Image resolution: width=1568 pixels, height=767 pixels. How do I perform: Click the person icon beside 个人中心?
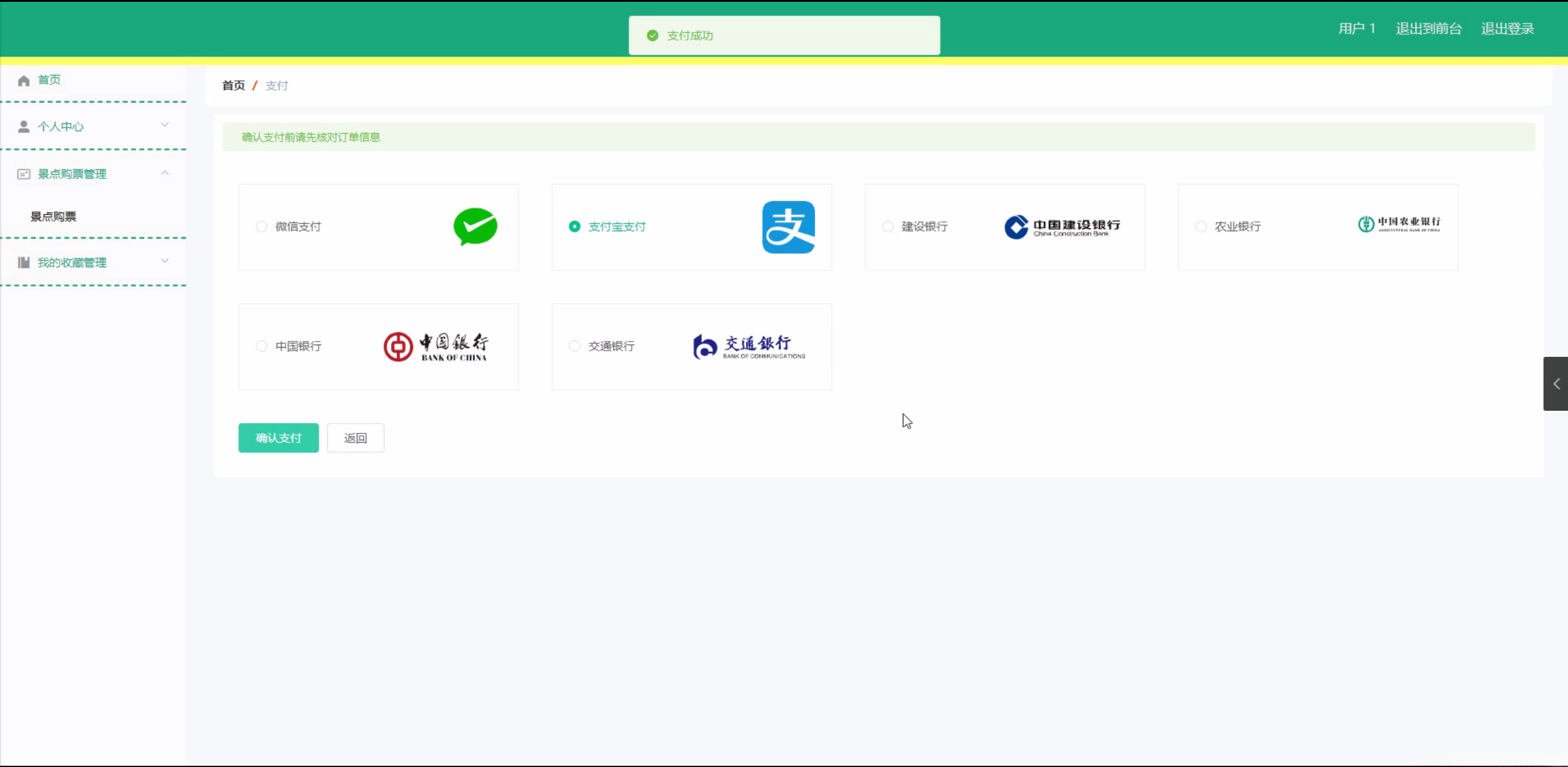(24, 126)
